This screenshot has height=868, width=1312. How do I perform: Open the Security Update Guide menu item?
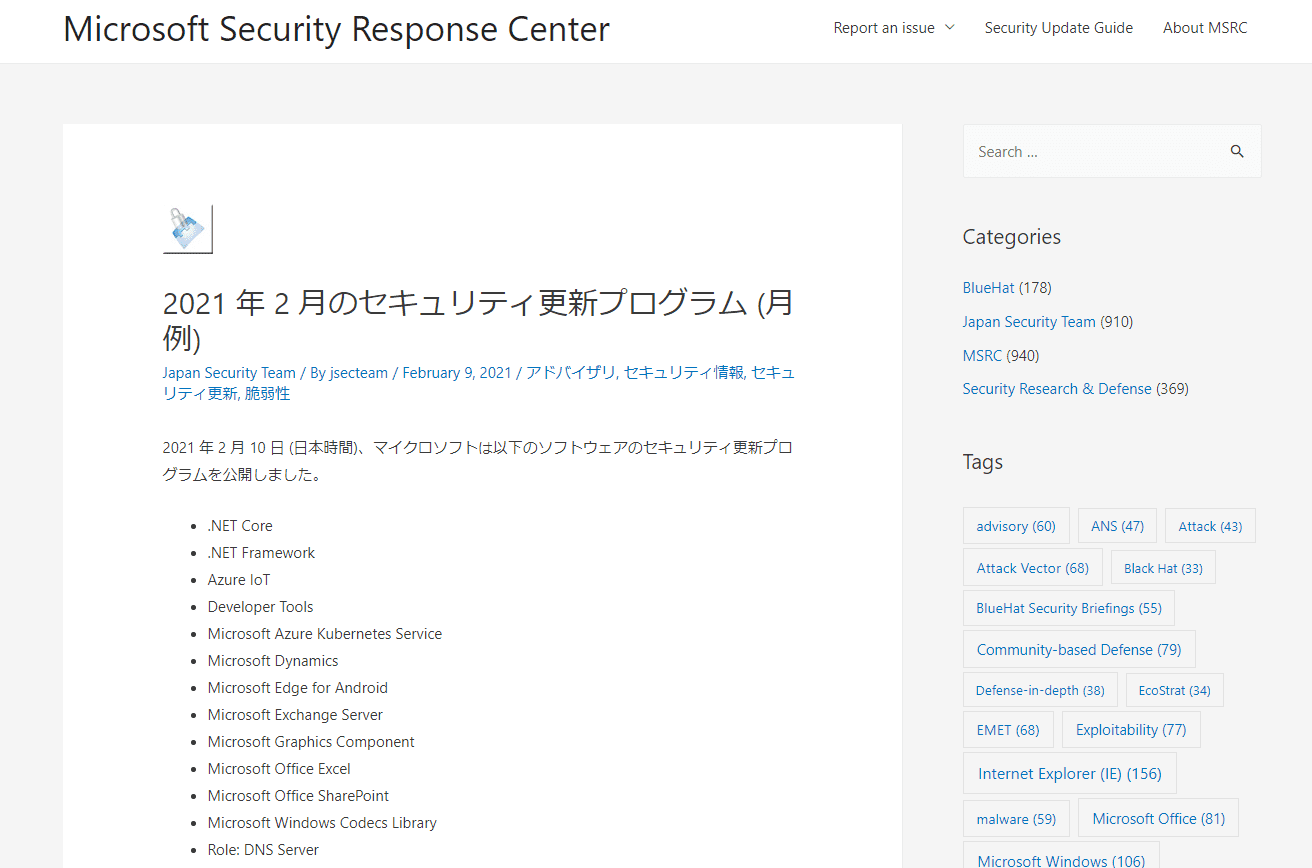point(1058,28)
